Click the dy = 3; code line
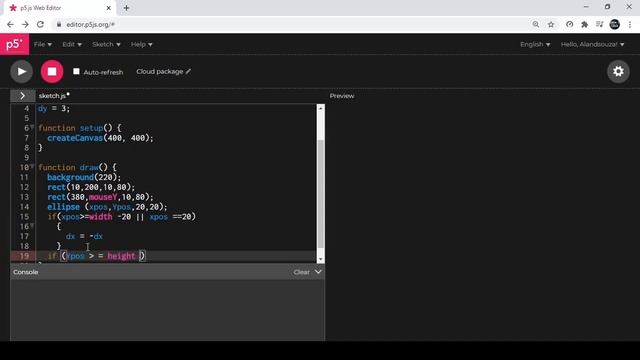 point(54,109)
